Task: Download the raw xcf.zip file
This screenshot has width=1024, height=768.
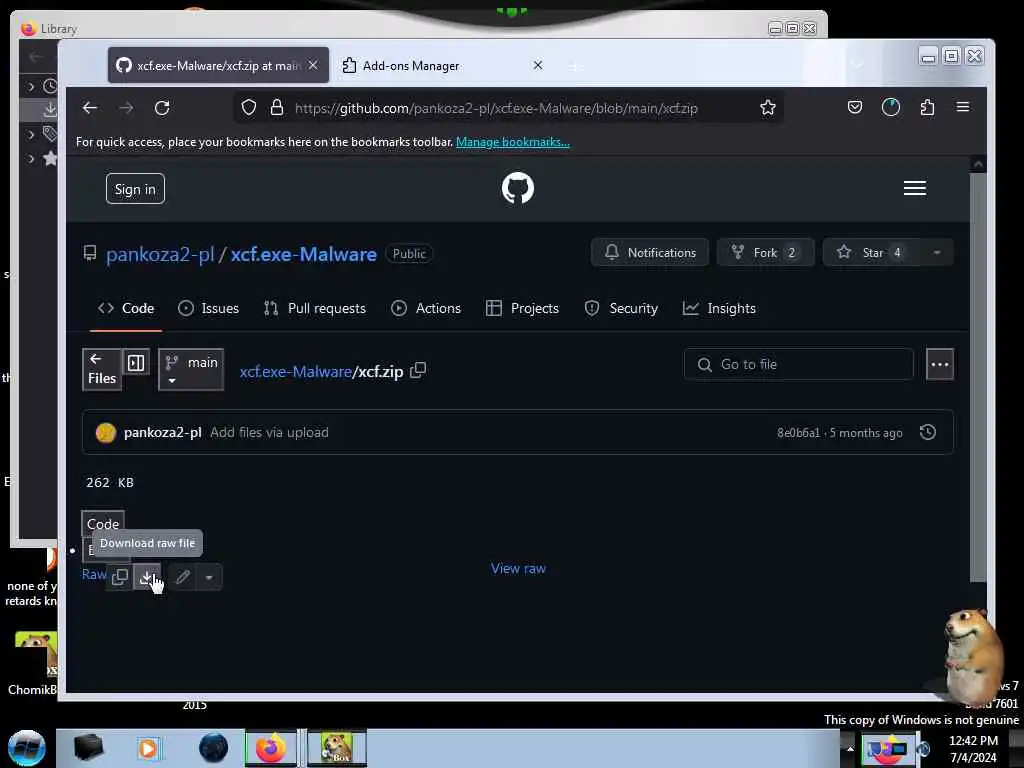Action: pos(147,577)
